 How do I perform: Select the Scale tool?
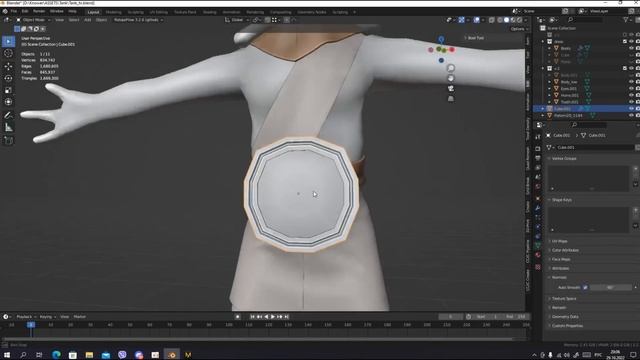(9, 90)
